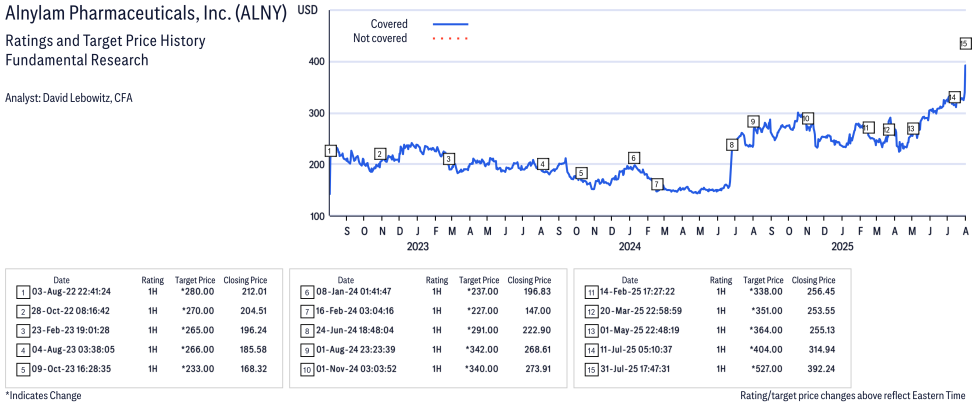Click the 'Not covered' legend label

click(380, 39)
